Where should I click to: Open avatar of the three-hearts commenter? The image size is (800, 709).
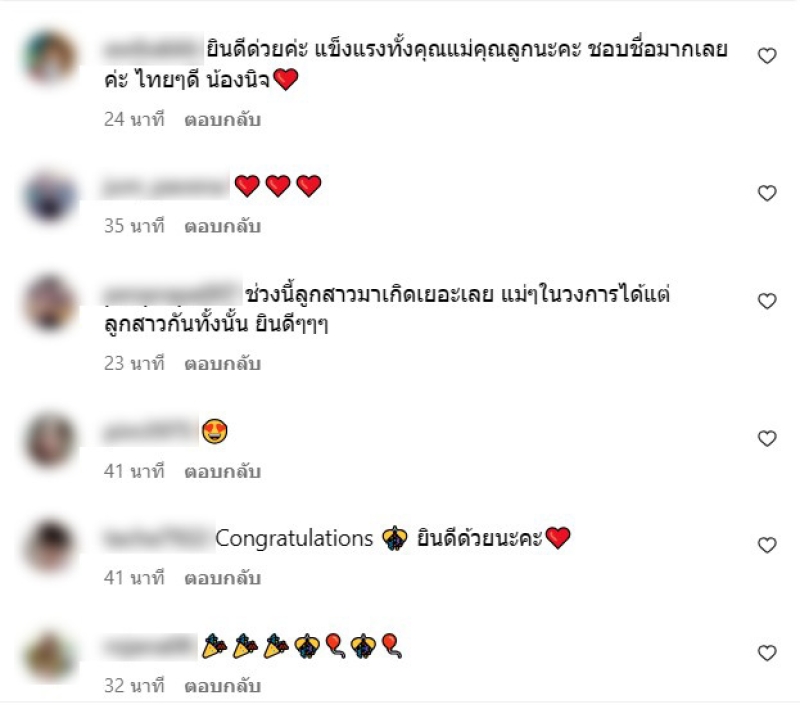[x=49, y=196]
